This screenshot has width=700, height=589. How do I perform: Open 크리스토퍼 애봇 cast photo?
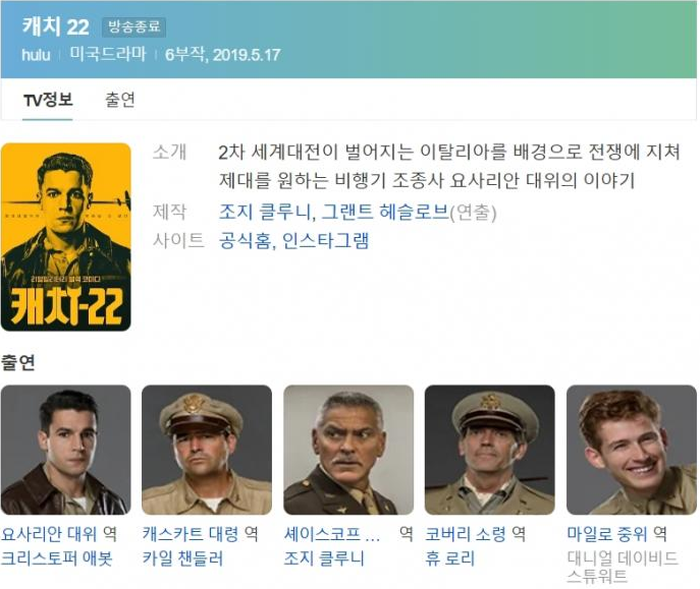66,450
